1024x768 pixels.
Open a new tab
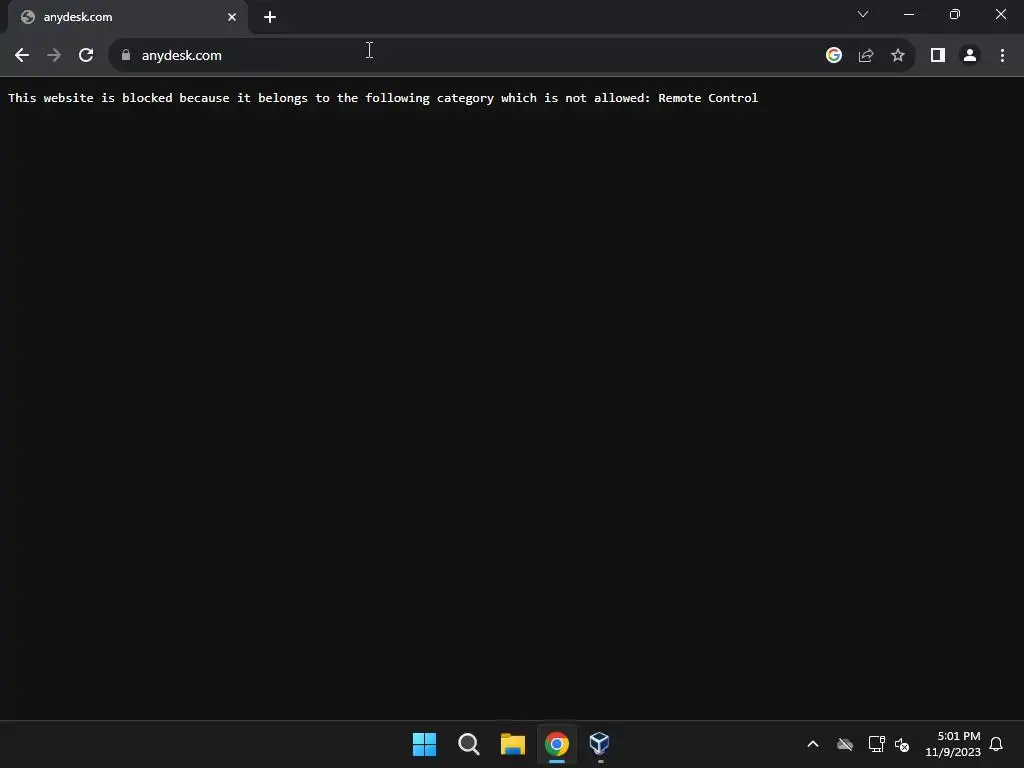coord(270,17)
